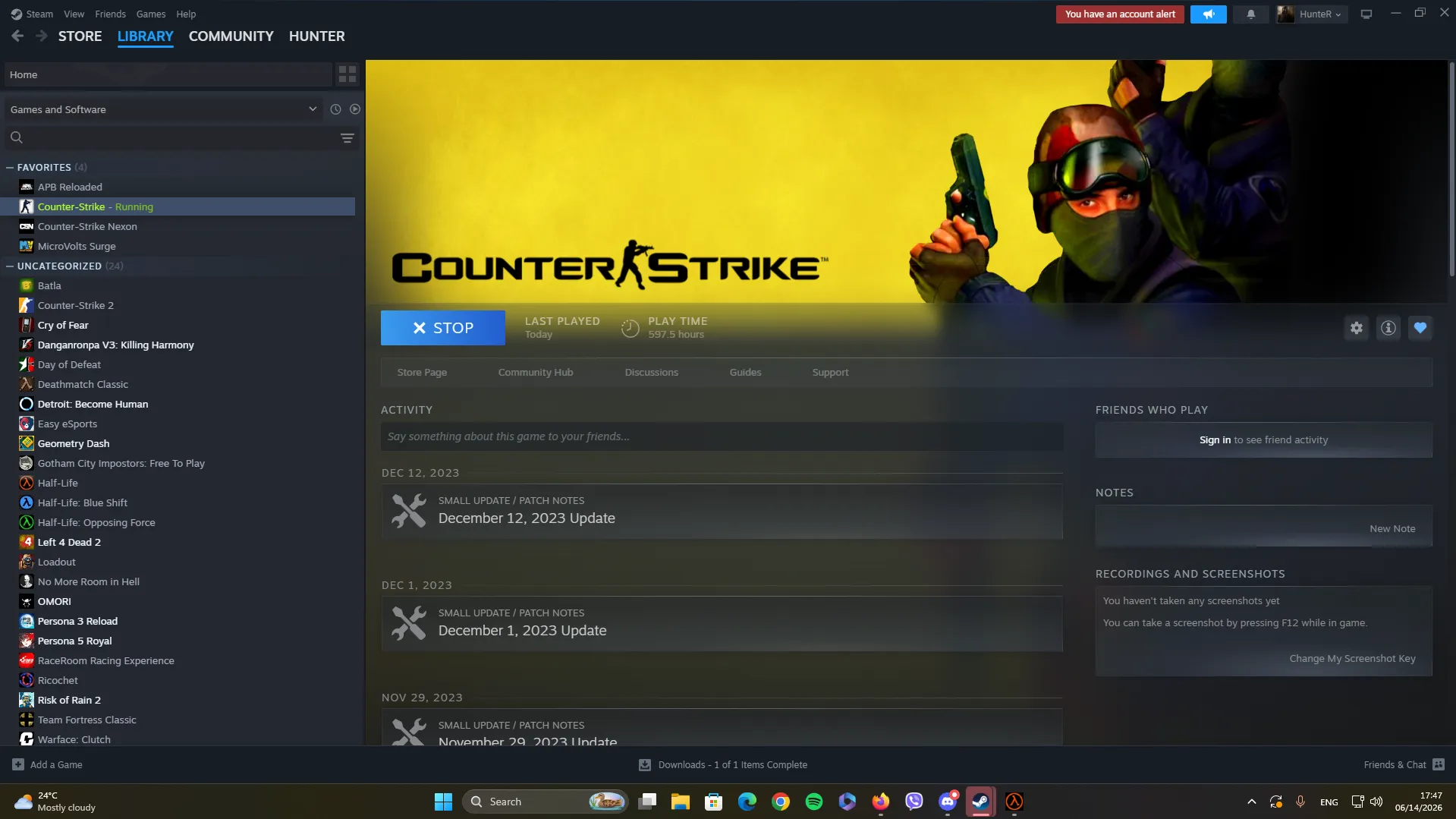Open the HunteR account dropdown

(x=1311, y=14)
